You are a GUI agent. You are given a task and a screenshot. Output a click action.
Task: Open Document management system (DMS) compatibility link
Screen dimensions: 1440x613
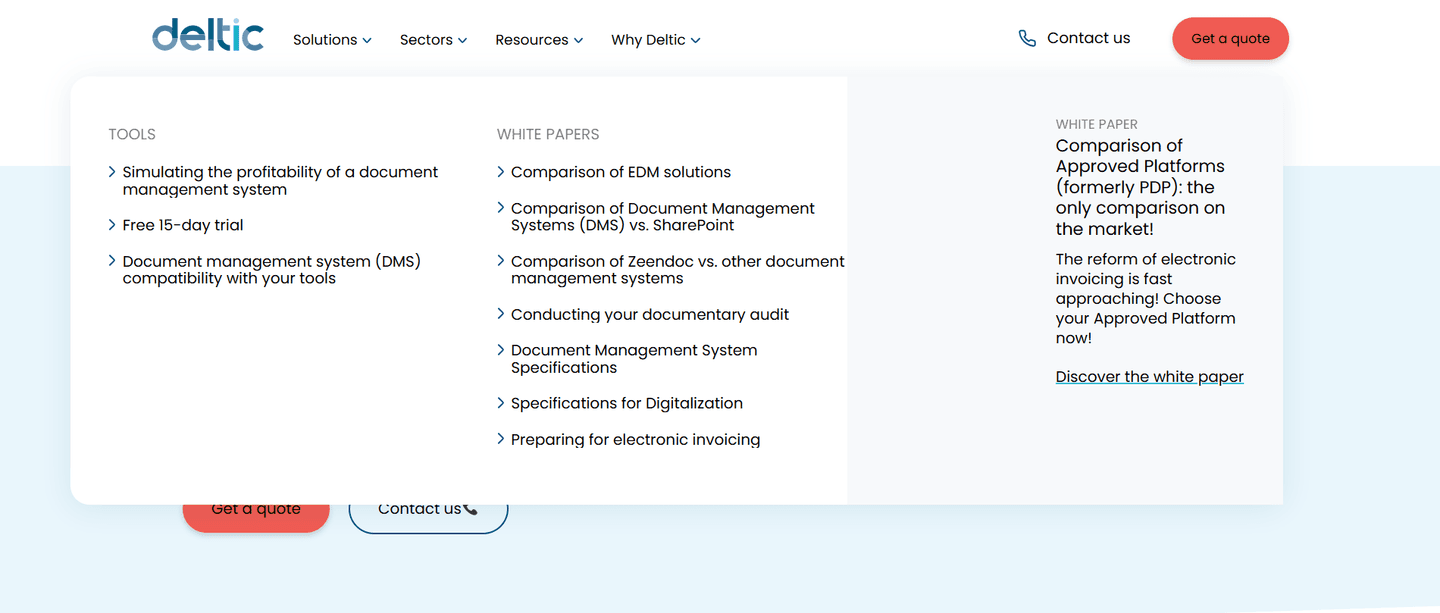click(272, 270)
